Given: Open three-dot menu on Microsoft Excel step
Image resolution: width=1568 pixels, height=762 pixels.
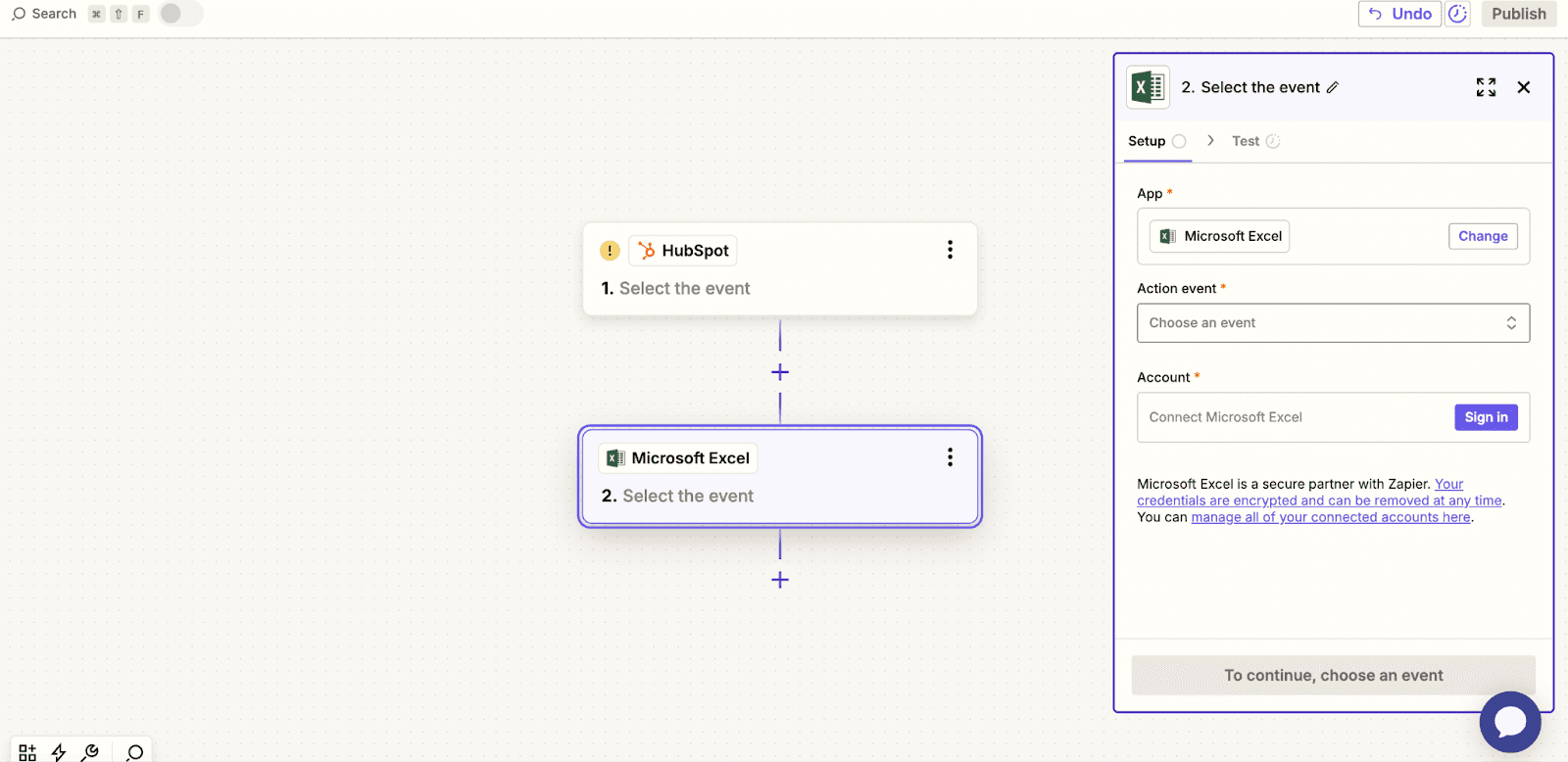Looking at the screenshot, I should click(950, 457).
